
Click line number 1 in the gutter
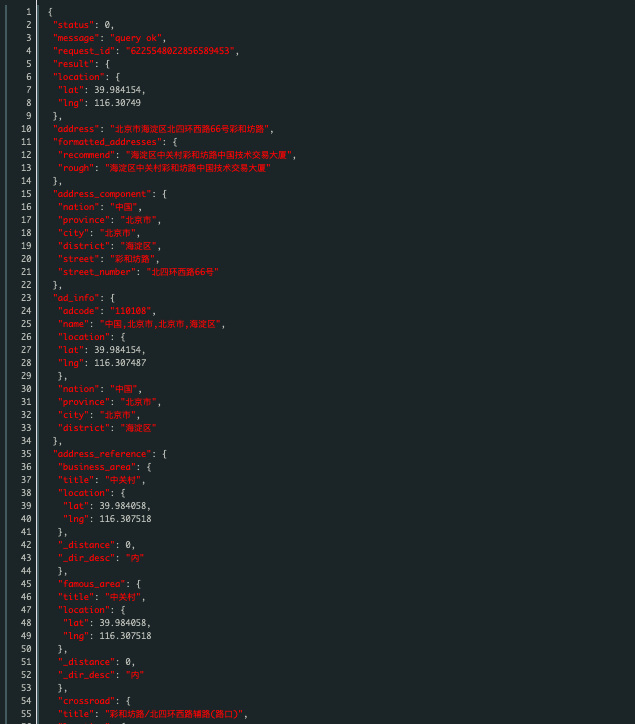(29, 12)
